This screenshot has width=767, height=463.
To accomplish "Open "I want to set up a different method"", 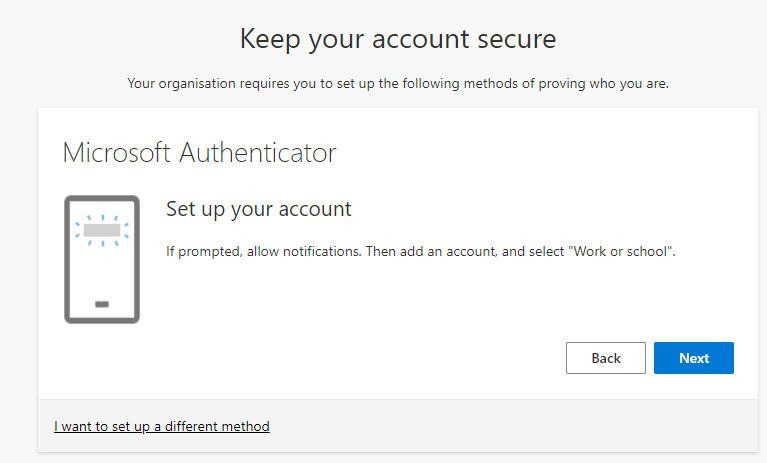I will click(x=162, y=426).
